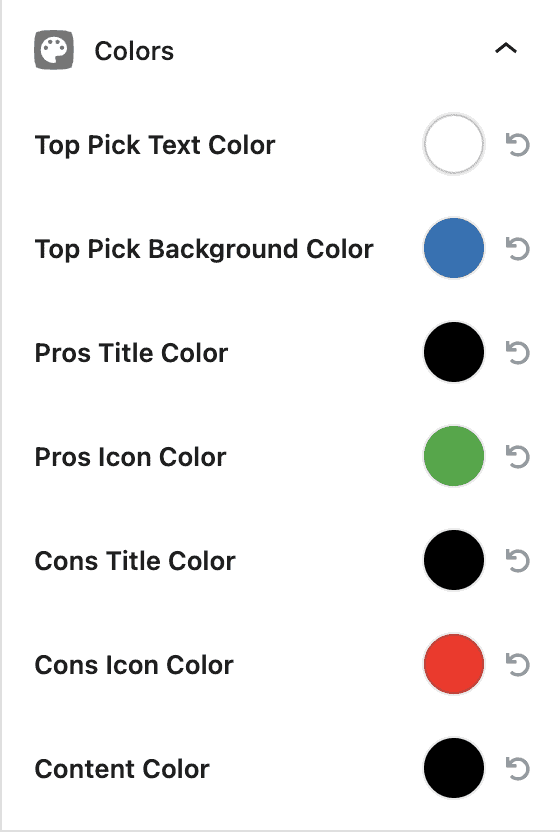Collapse the Colors panel with chevron

click(x=506, y=49)
